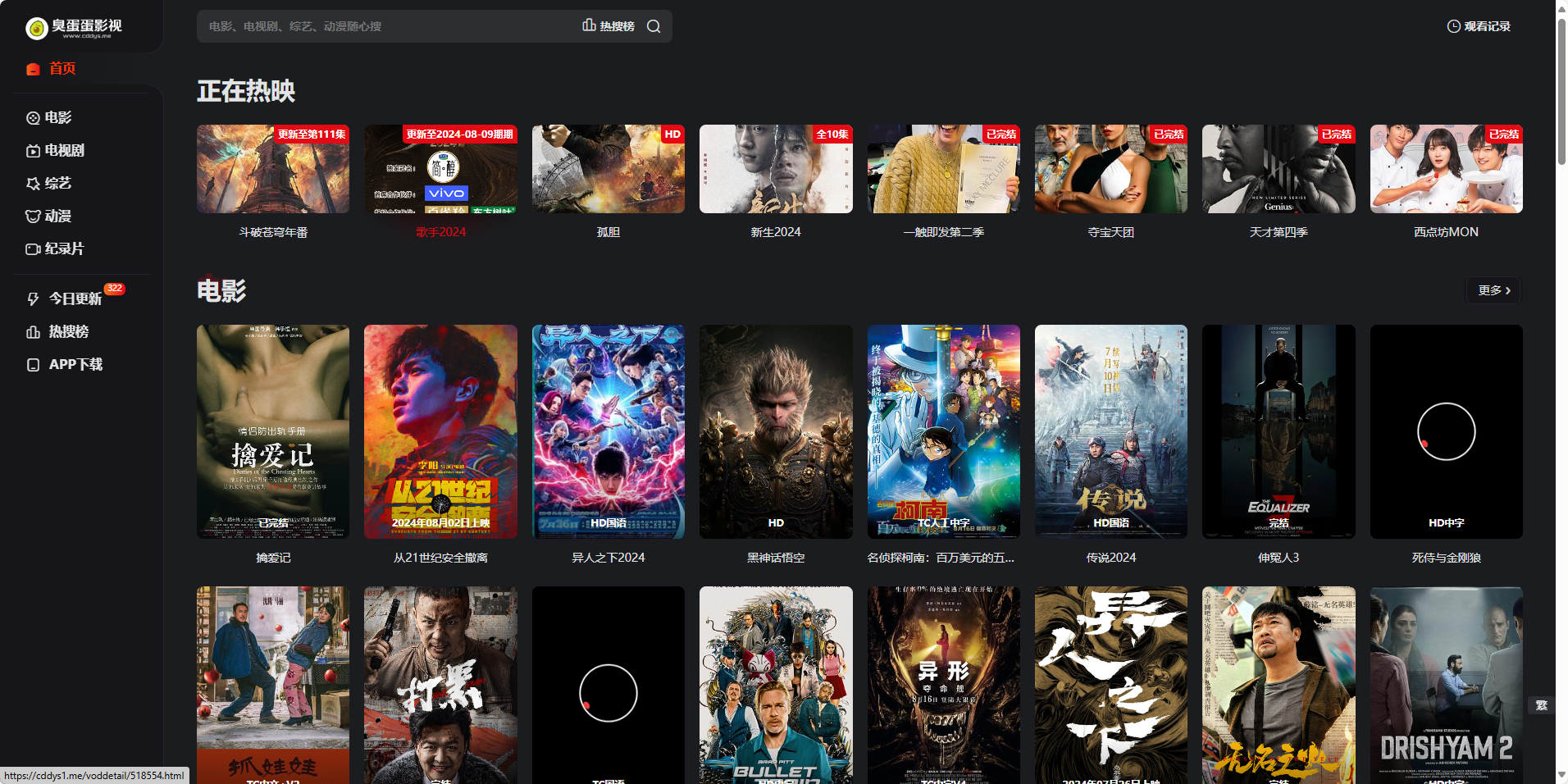The image size is (1568, 784).
Task: Open 夺宝天团 thumbnail
Action: coord(1111,169)
